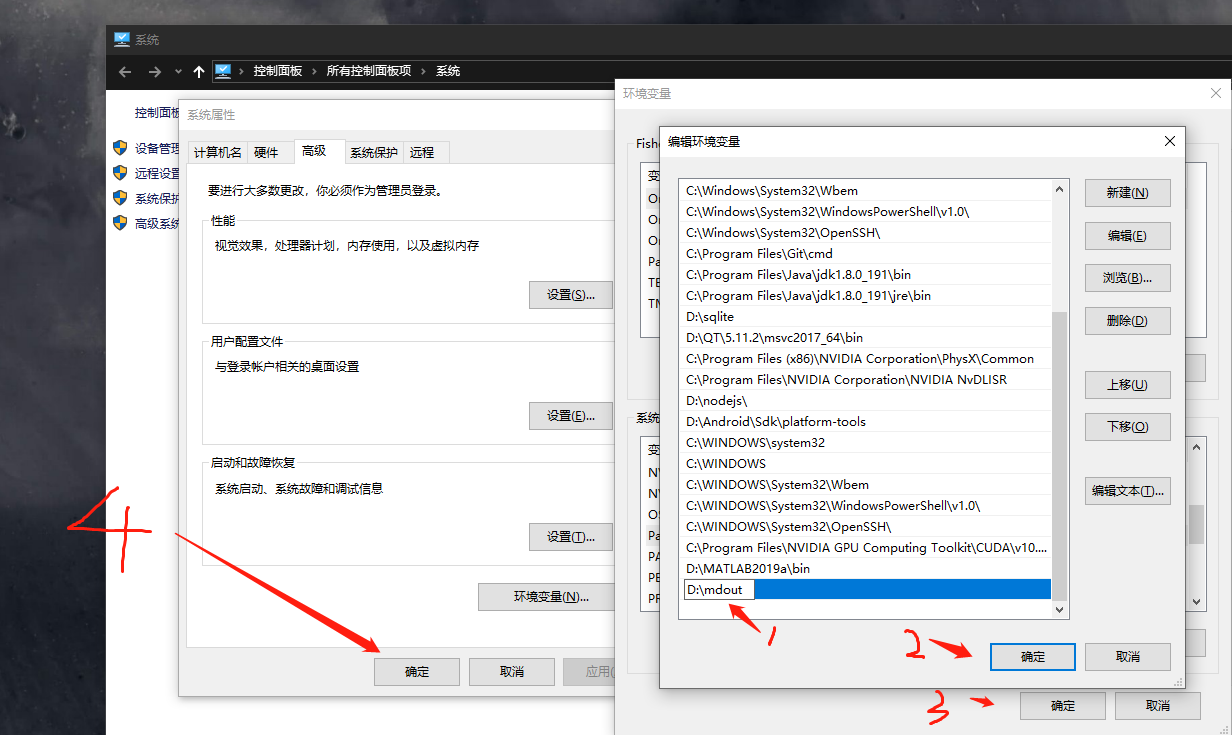
Task: Select top C:\Windows\System32\Wbem entry
Action: click(866, 191)
